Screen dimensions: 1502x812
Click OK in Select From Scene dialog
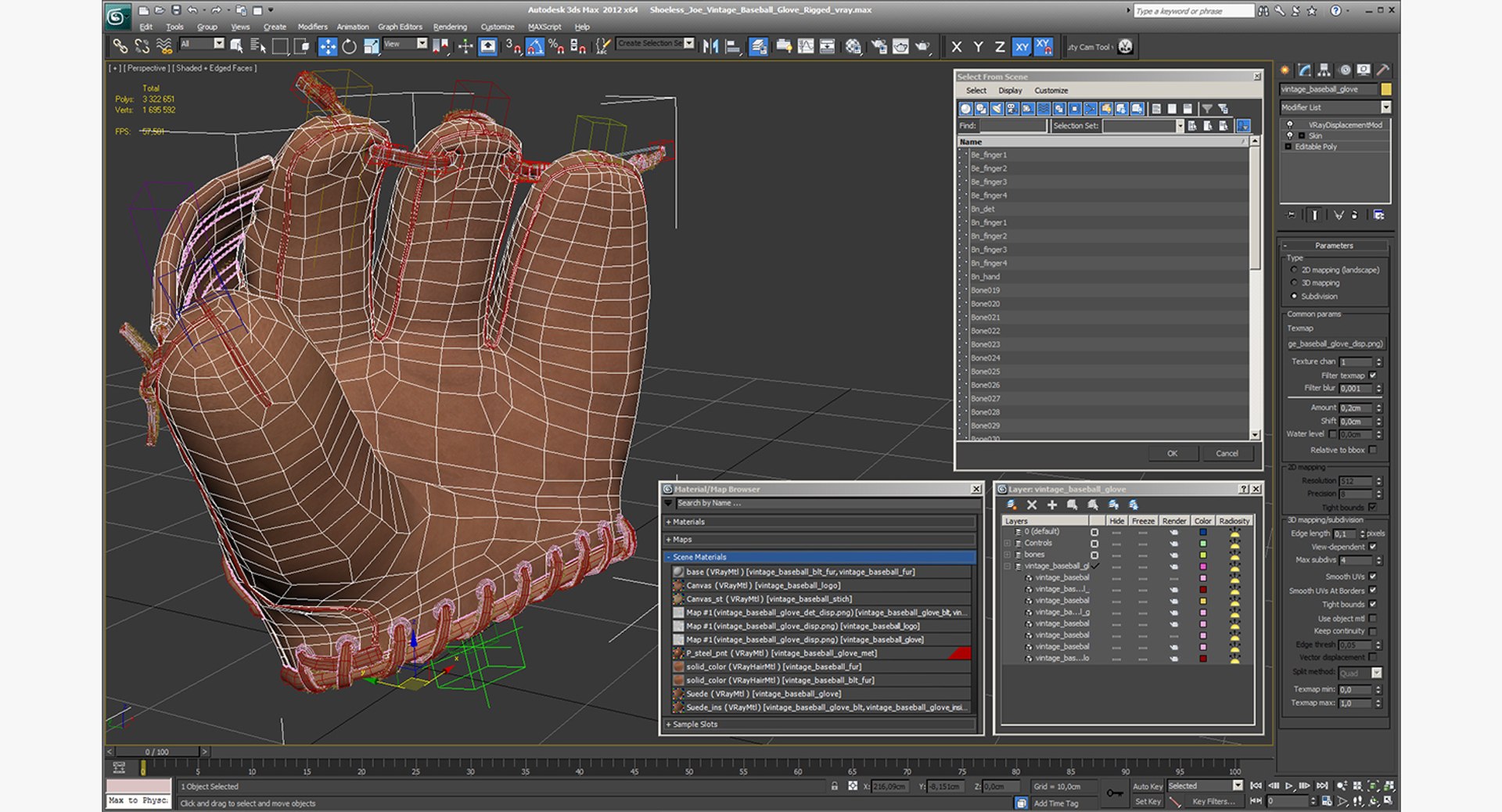pyautogui.click(x=1172, y=454)
